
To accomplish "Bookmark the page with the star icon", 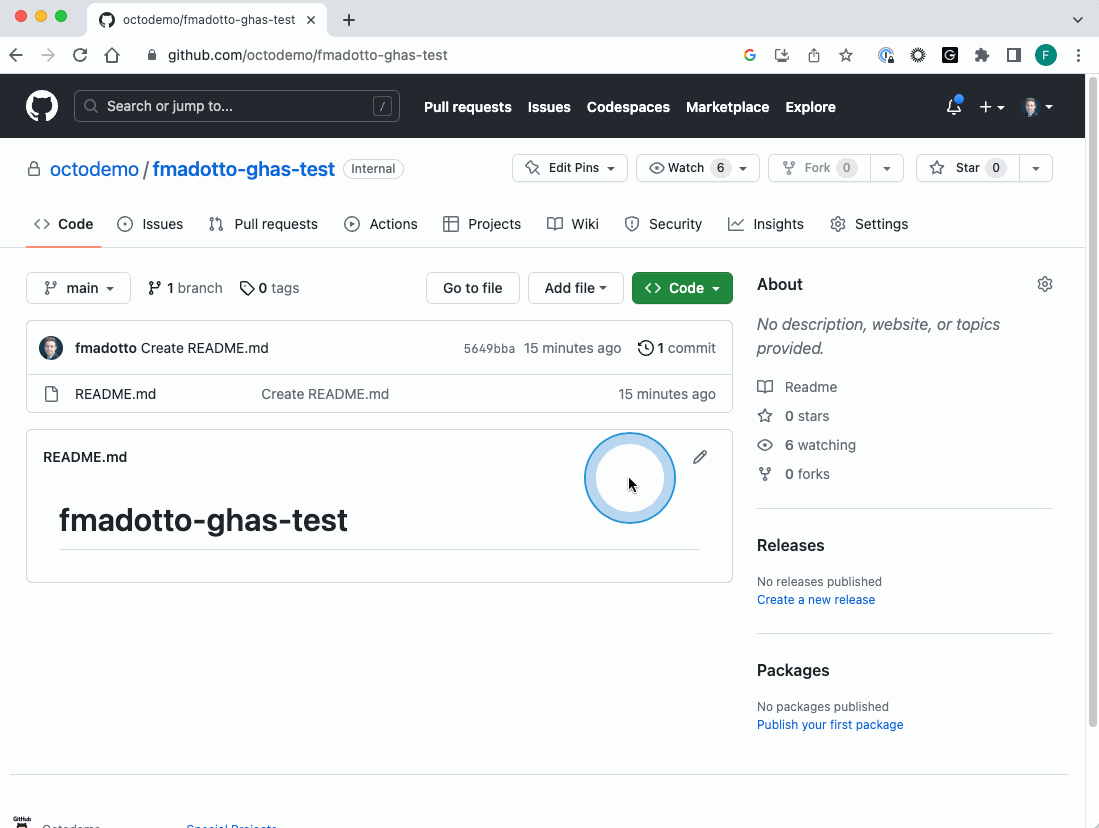I will 845,55.
